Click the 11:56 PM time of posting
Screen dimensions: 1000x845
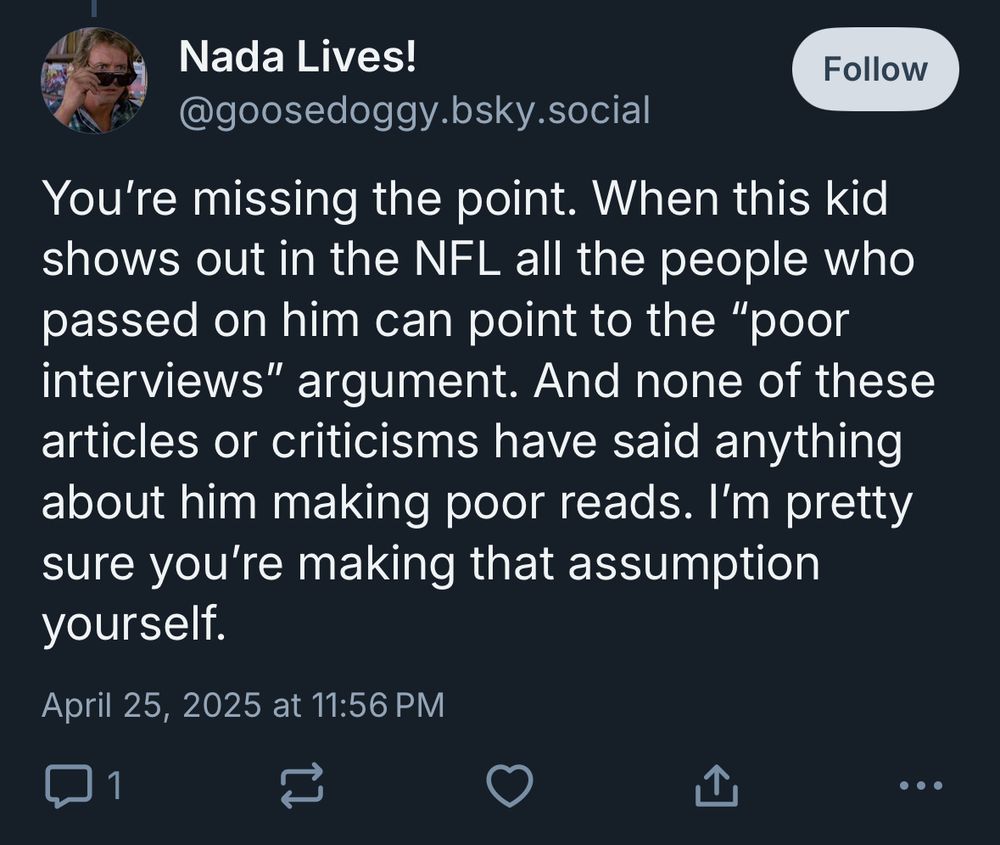coord(379,705)
